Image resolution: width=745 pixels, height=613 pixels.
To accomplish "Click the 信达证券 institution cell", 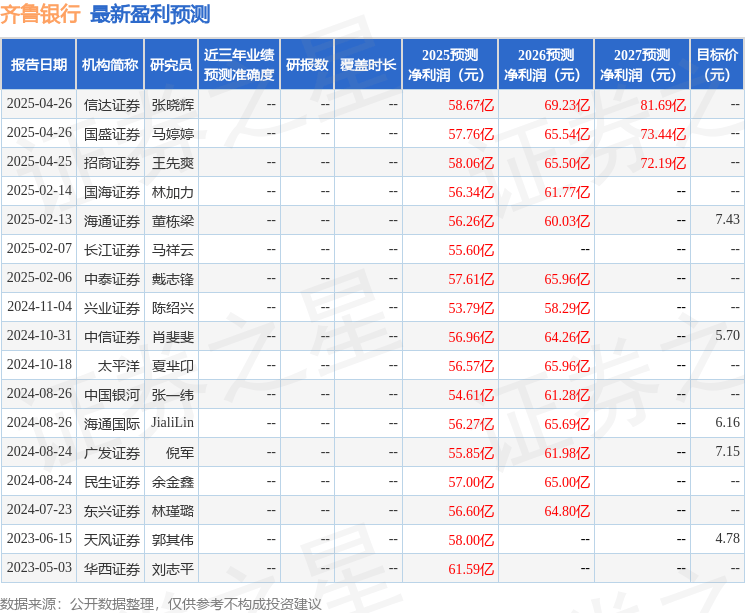I will 112,105.
